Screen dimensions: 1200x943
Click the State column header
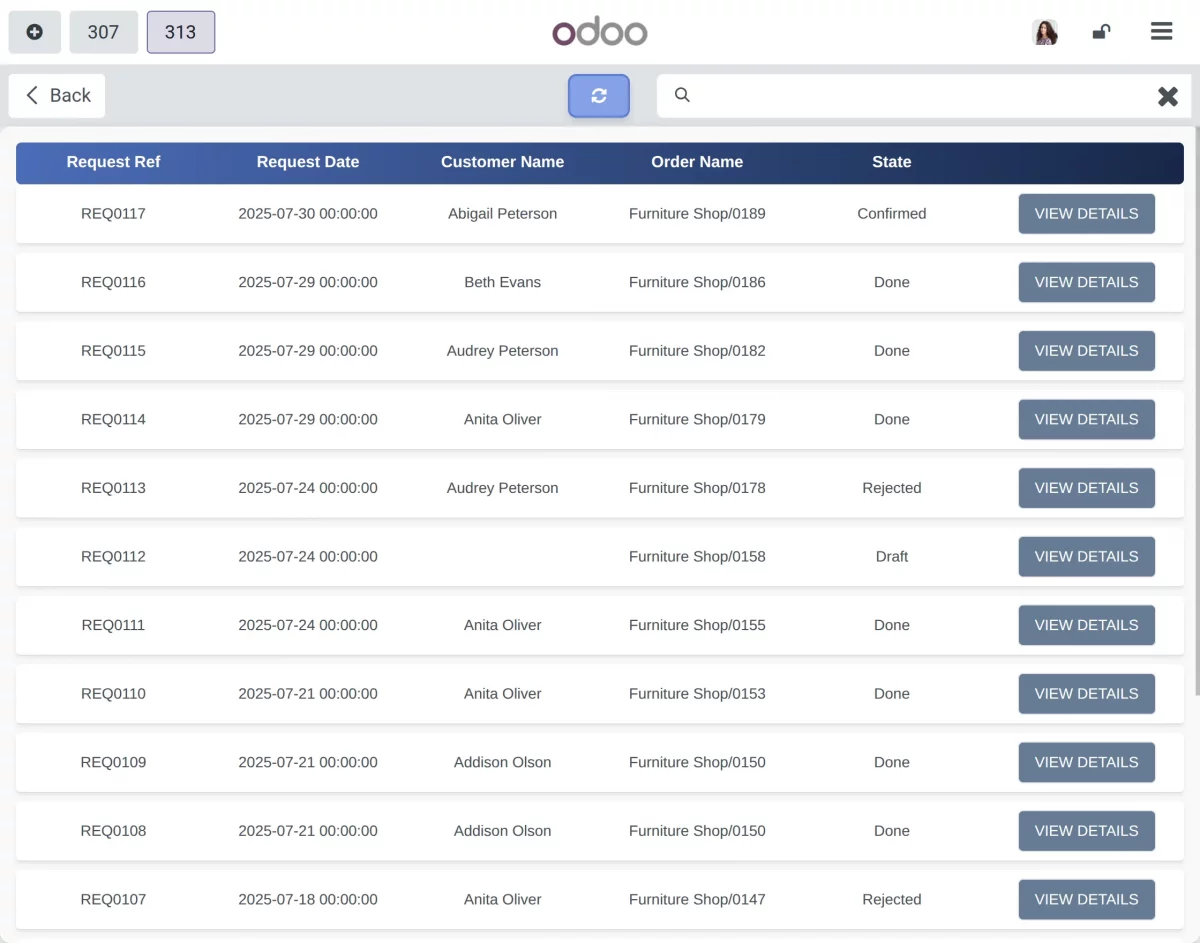892,162
